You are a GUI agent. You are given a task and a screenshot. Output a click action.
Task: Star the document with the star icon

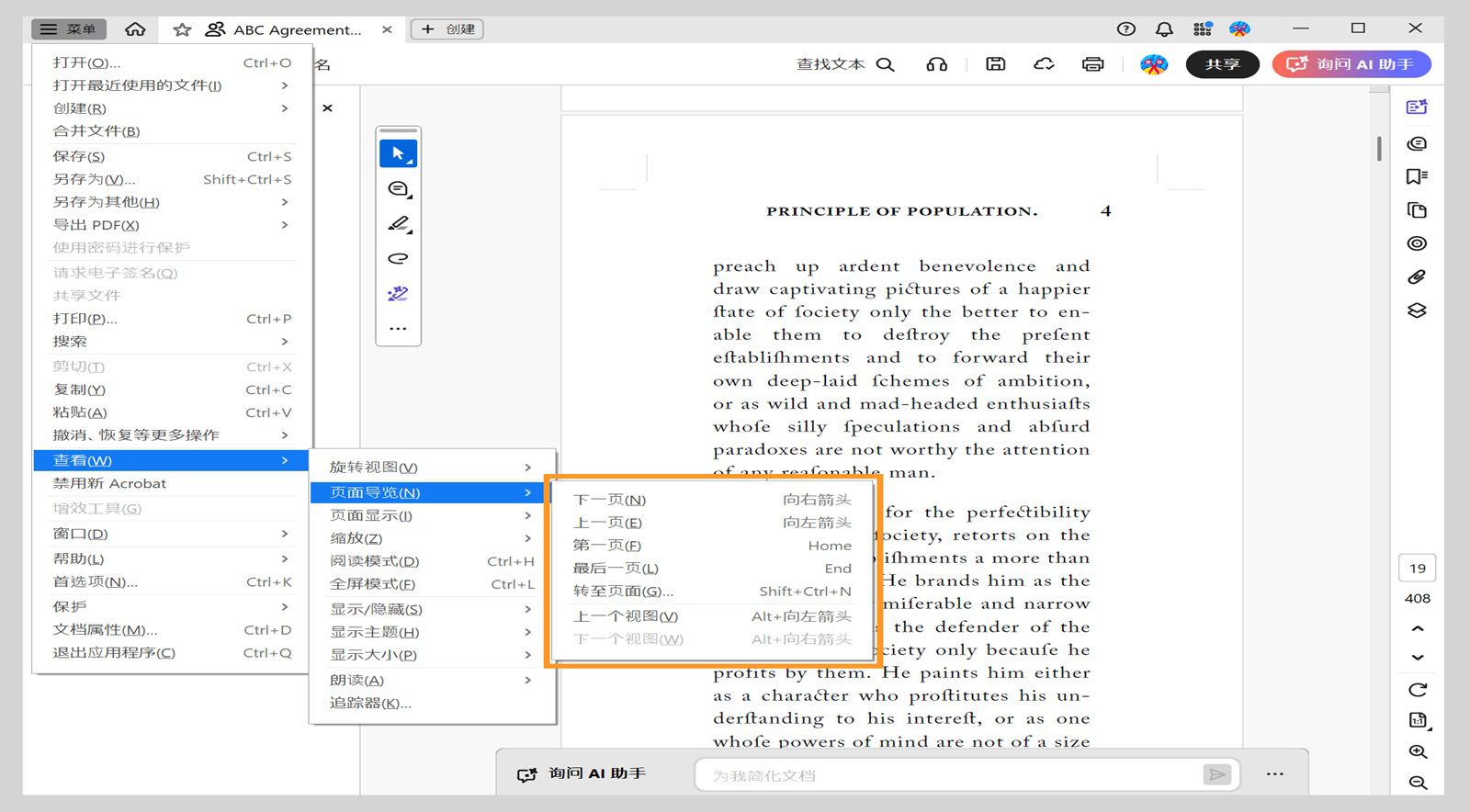click(x=182, y=29)
